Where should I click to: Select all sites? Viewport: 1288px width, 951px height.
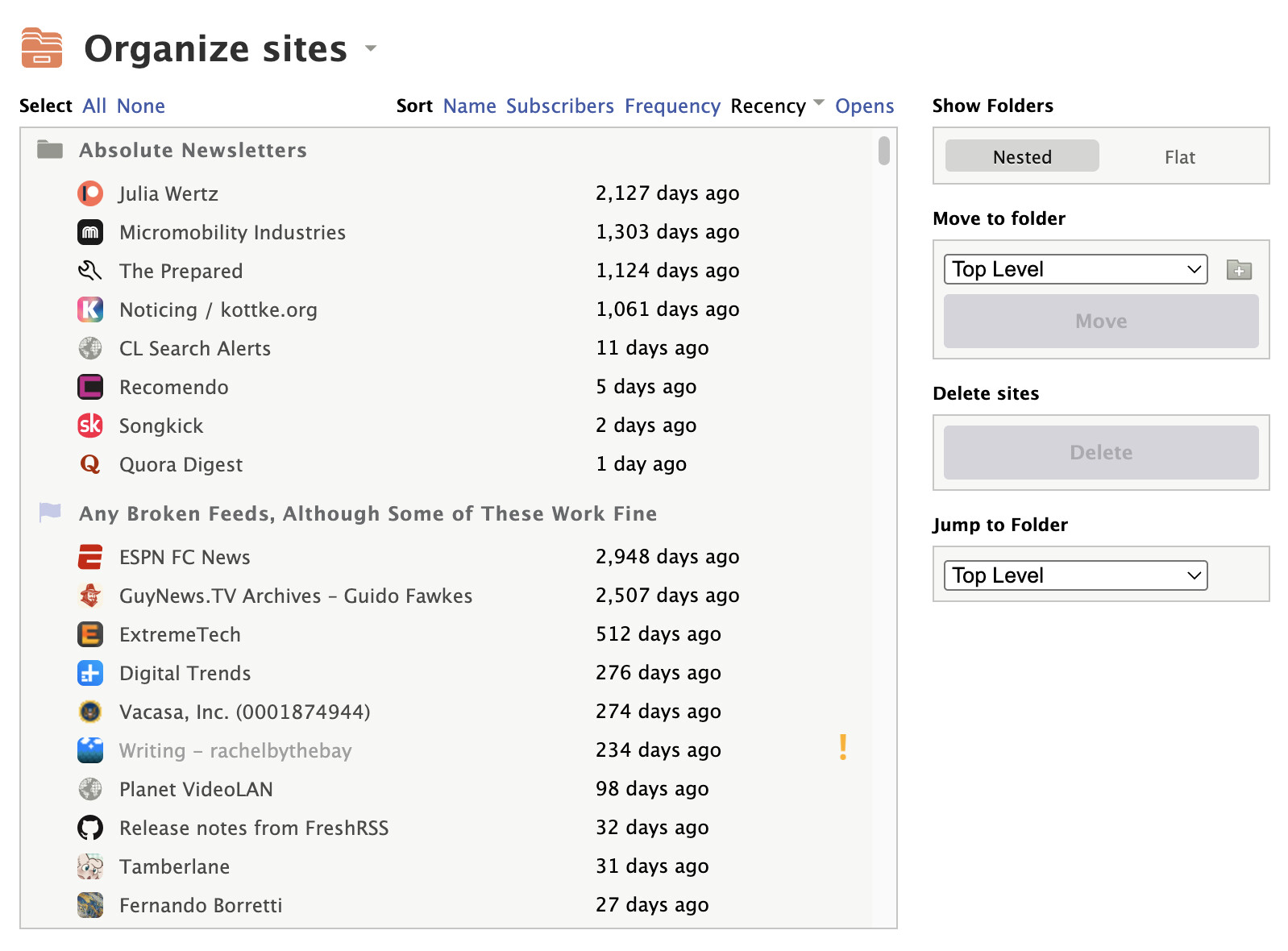tap(94, 106)
